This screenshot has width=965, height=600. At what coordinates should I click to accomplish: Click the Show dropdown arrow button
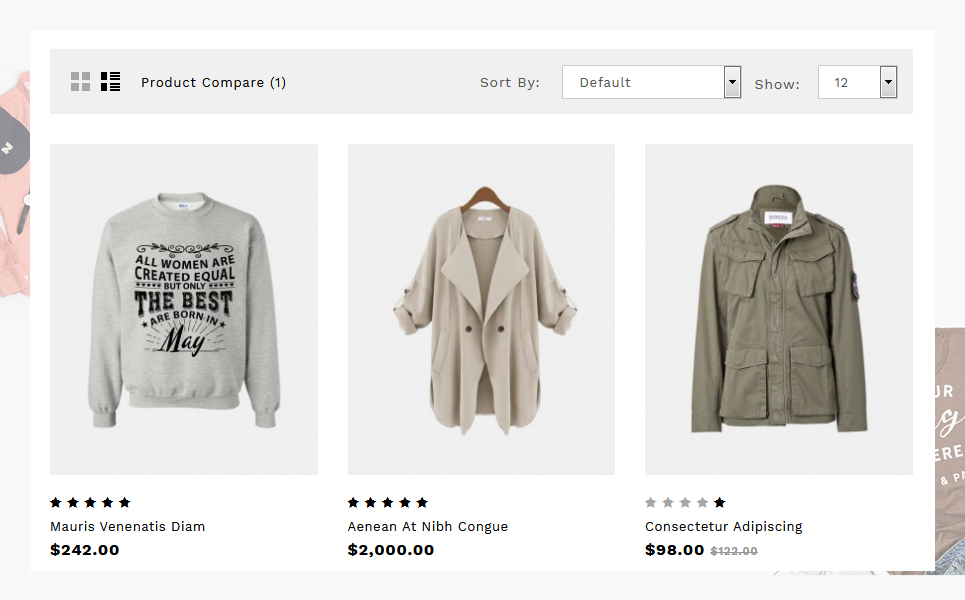tap(888, 82)
